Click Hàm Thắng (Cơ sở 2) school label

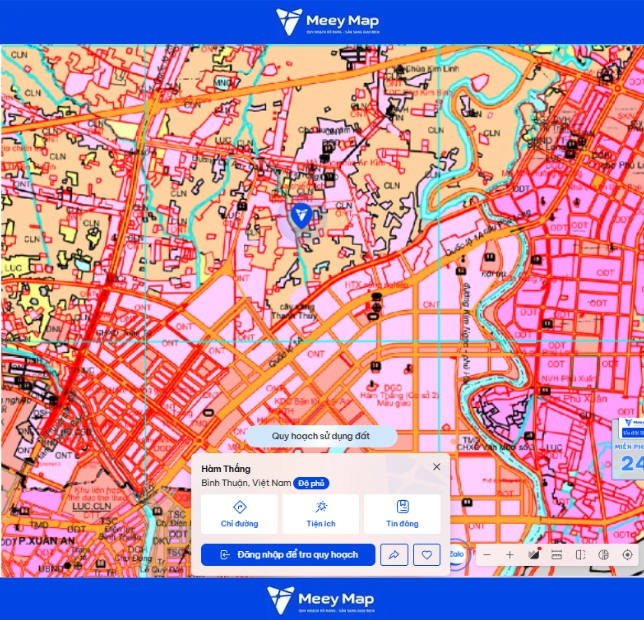pyautogui.click(x=399, y=395)
